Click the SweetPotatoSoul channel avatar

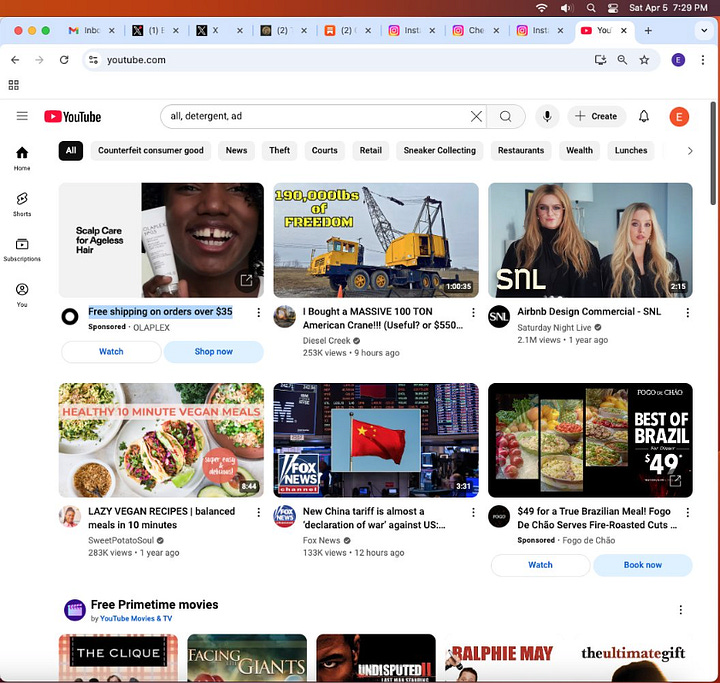pos(70,516)
